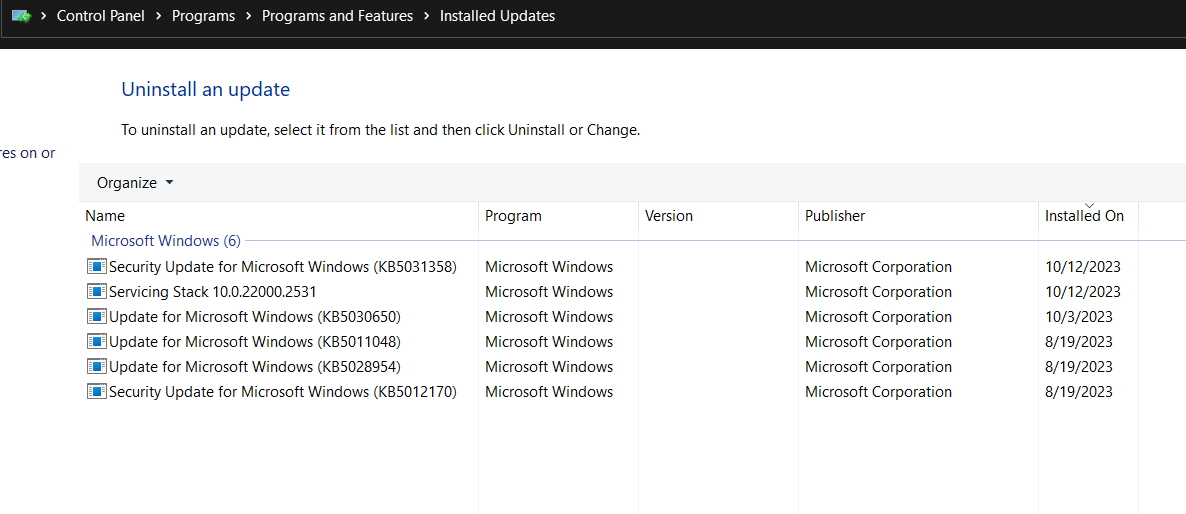The height and width of the screenshot is (514, 1186).
Task: Click Microsoft Windows program cell for KB5030650
Action: tap(549, 316)
